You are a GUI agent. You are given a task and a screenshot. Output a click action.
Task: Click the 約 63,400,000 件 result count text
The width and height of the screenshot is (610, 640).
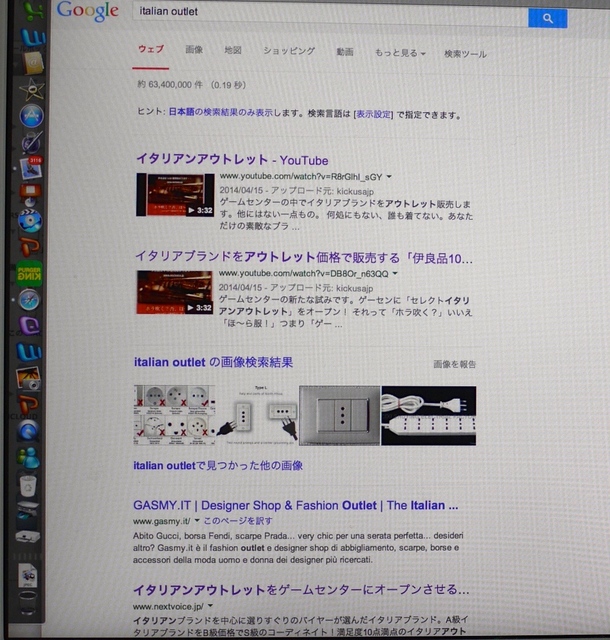coord(170,84)
